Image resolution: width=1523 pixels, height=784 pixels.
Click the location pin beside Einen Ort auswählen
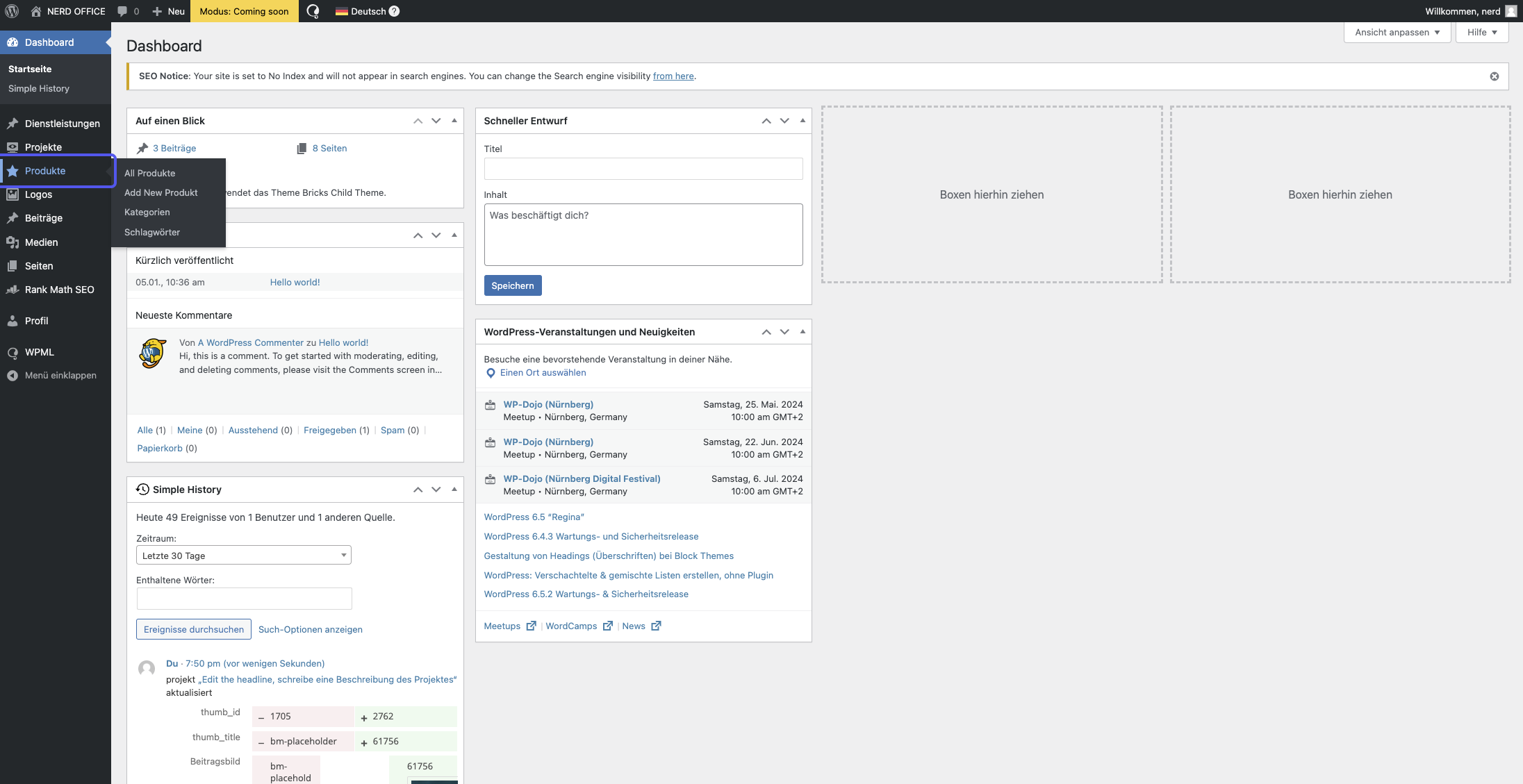click(x=491, y=373)
